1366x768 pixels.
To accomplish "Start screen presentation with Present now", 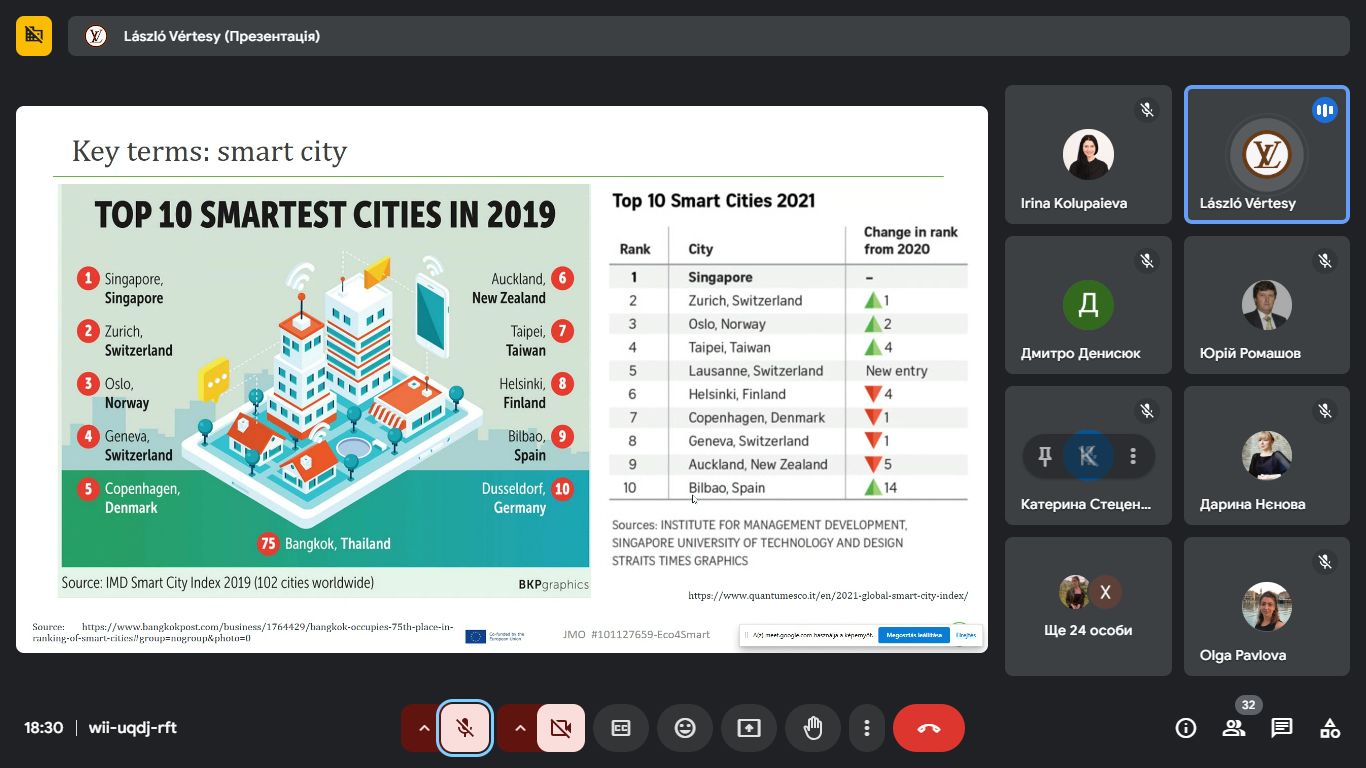I will pyautogui.click(x=749, y=728).
